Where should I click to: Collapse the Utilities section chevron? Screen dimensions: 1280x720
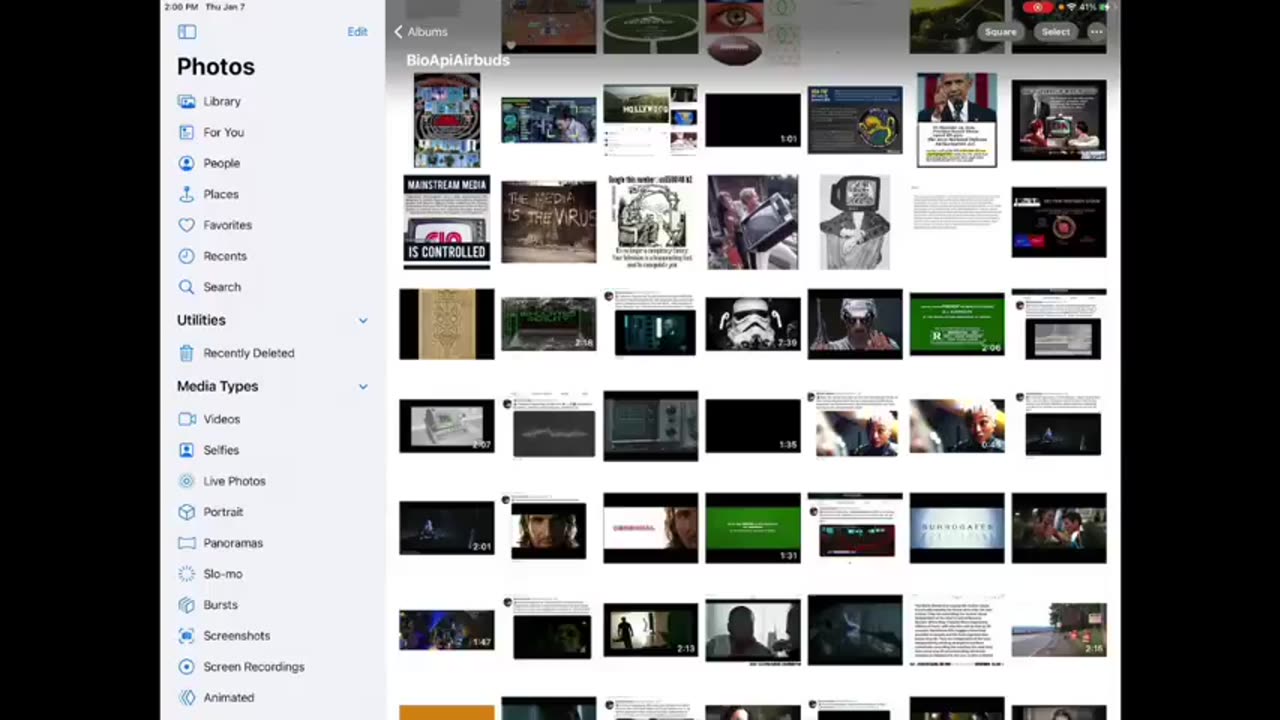click(x=363, y=320)
